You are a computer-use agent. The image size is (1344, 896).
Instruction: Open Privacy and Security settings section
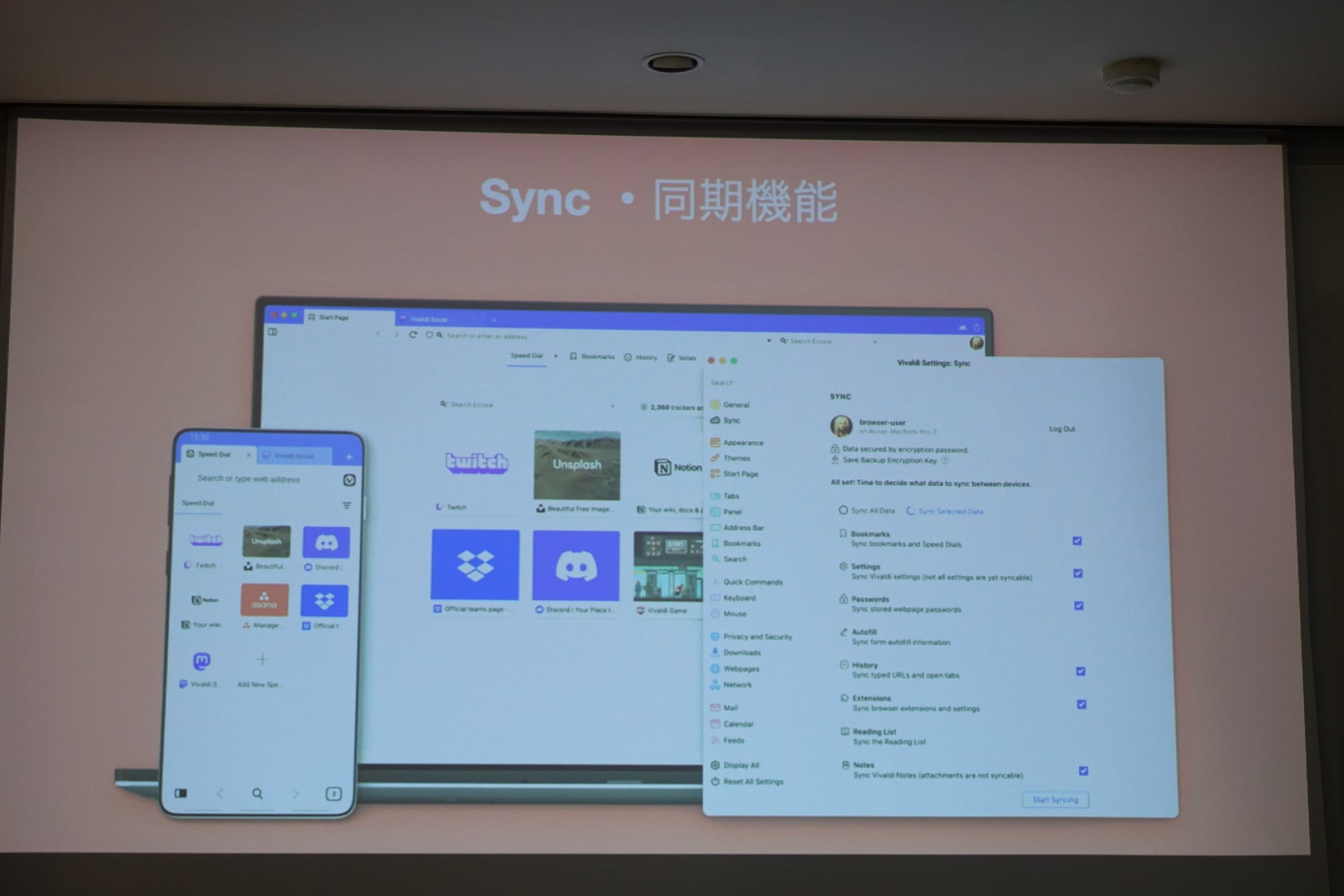[757, 637]
